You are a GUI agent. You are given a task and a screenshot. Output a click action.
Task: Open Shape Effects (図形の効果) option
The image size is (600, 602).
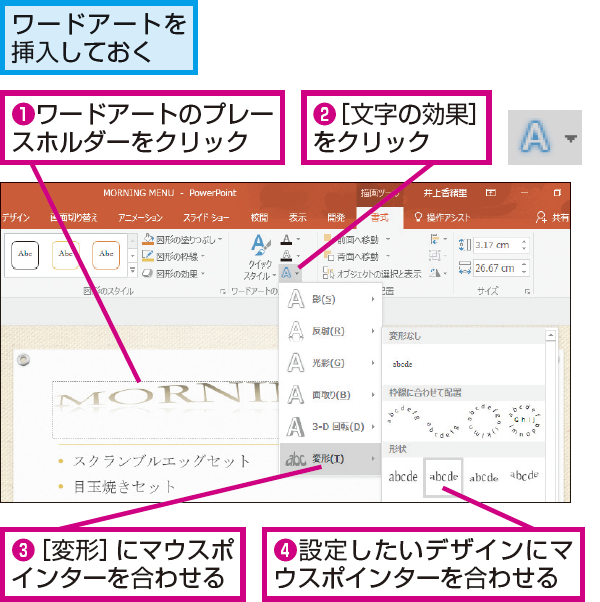pyautogui.click(x=173, y=273)
